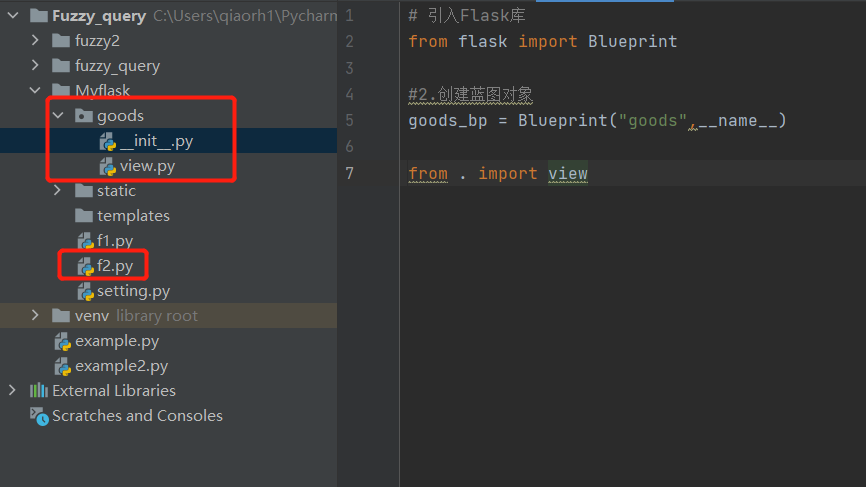This screenshot has width=866, height=487.
Task: Open f2.py file
Action: pos(115,266)
